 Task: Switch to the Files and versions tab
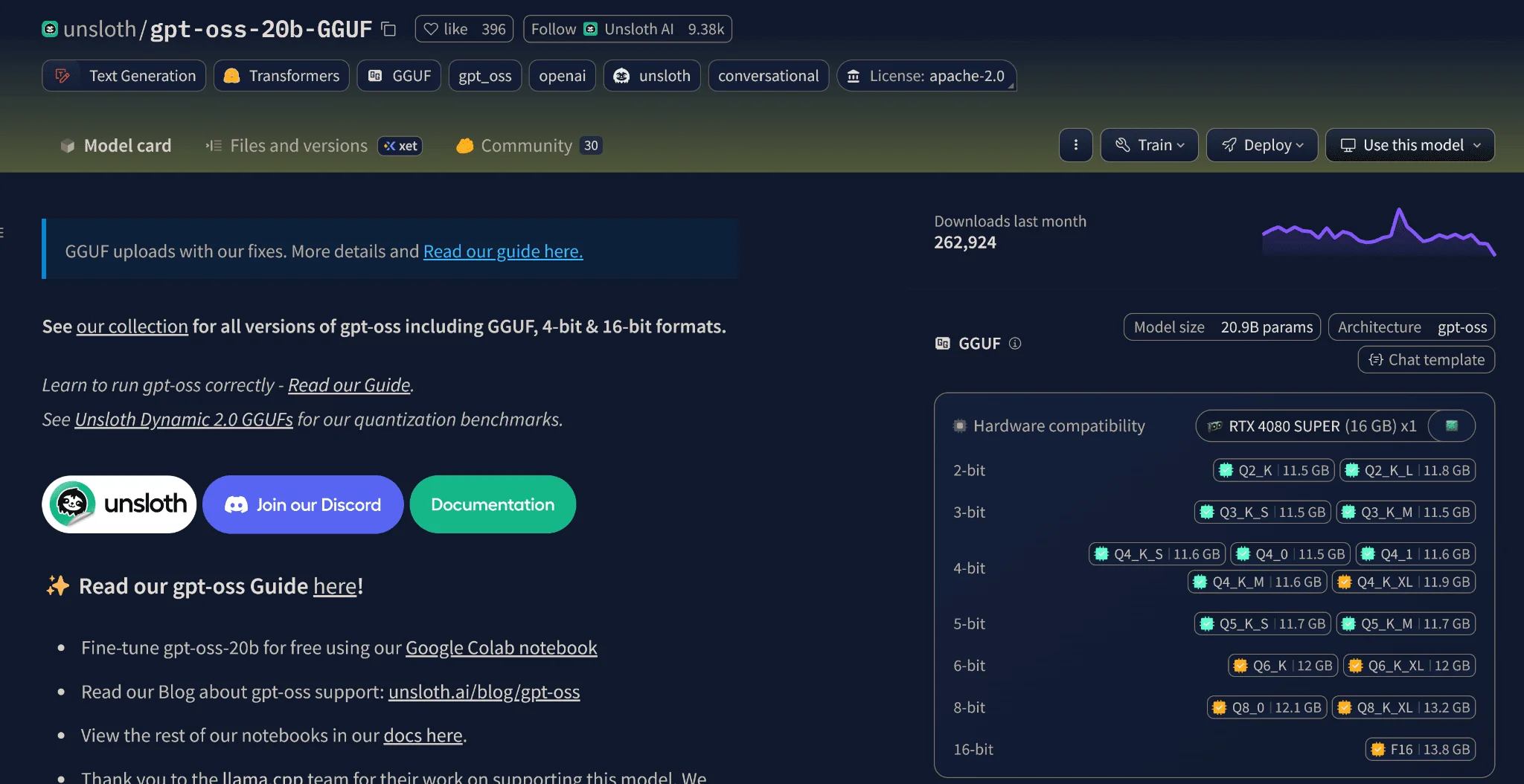(298, 146)
